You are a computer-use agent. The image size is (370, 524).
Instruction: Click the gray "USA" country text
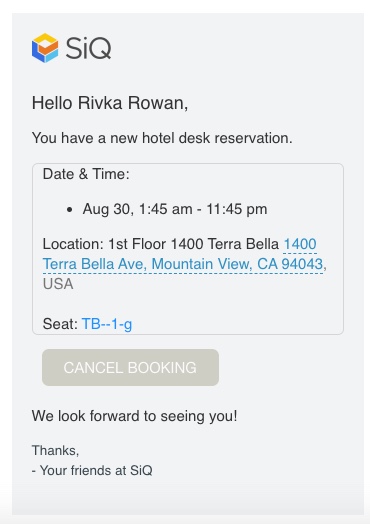pos(58,284)
